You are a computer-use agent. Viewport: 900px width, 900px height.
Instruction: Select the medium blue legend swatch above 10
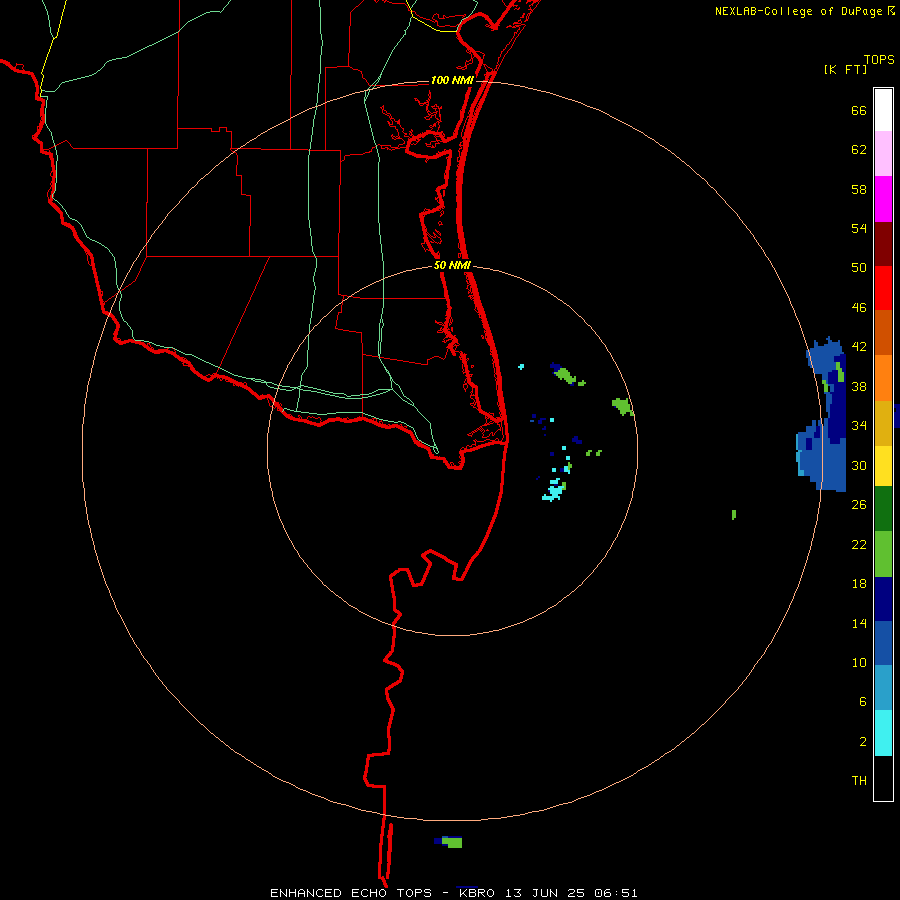coord(883,643)
